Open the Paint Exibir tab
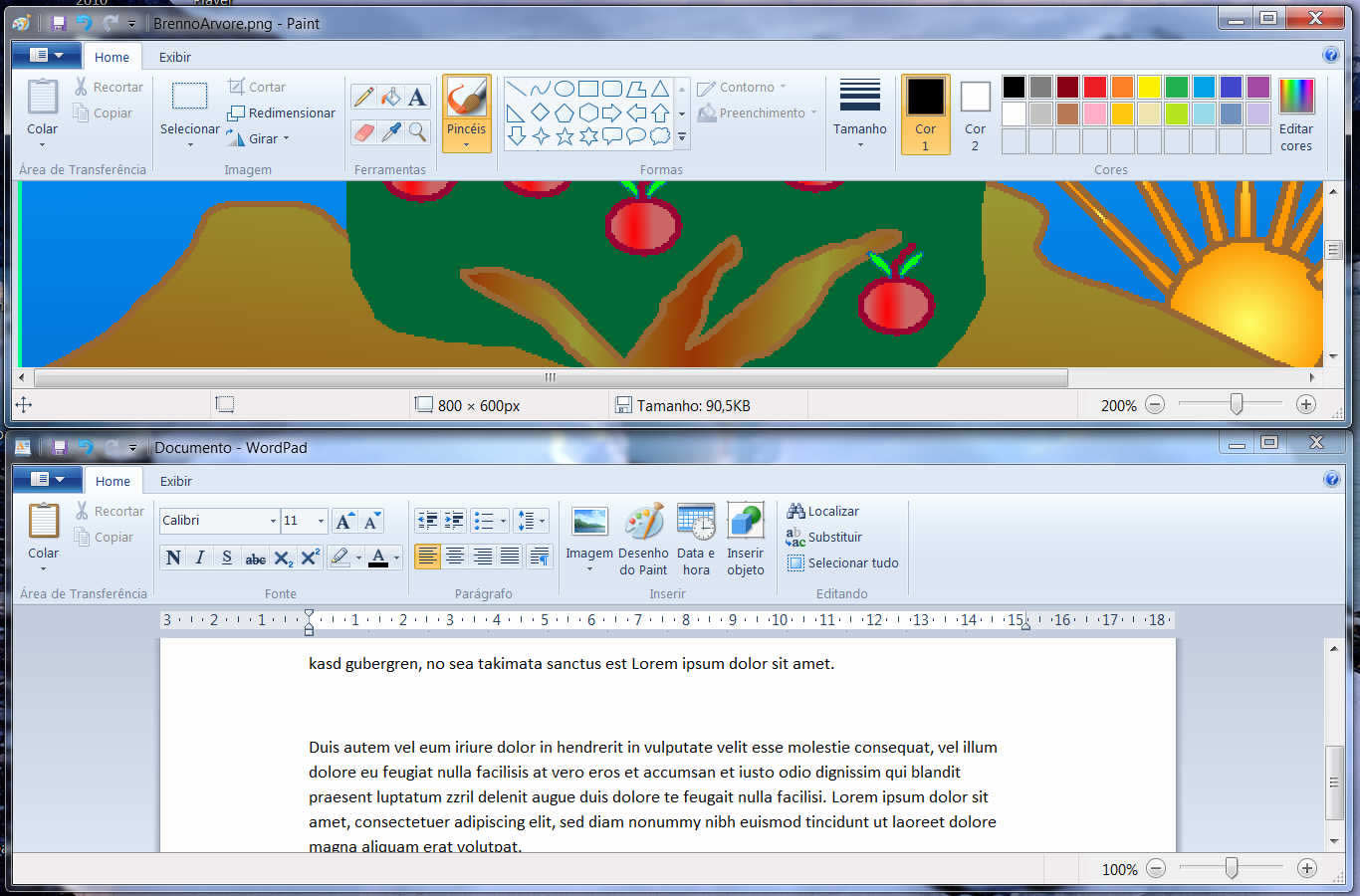This screenshot has width=1360, height=896. tap(175, 57)
